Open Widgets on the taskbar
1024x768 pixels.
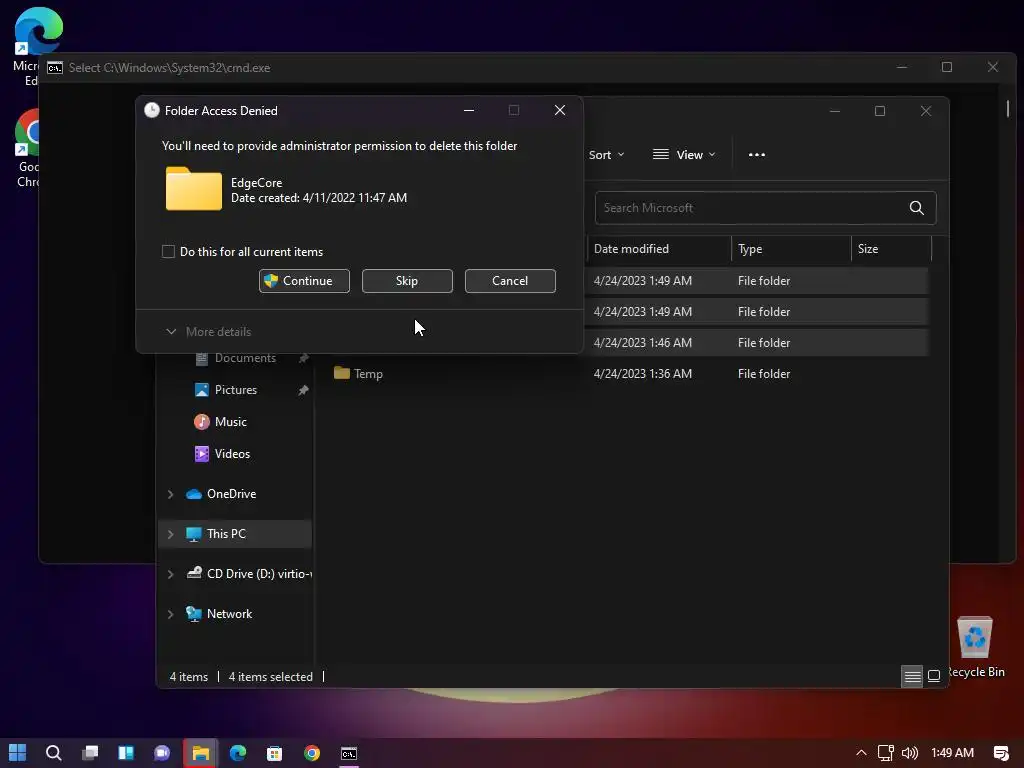coord(126,753)
